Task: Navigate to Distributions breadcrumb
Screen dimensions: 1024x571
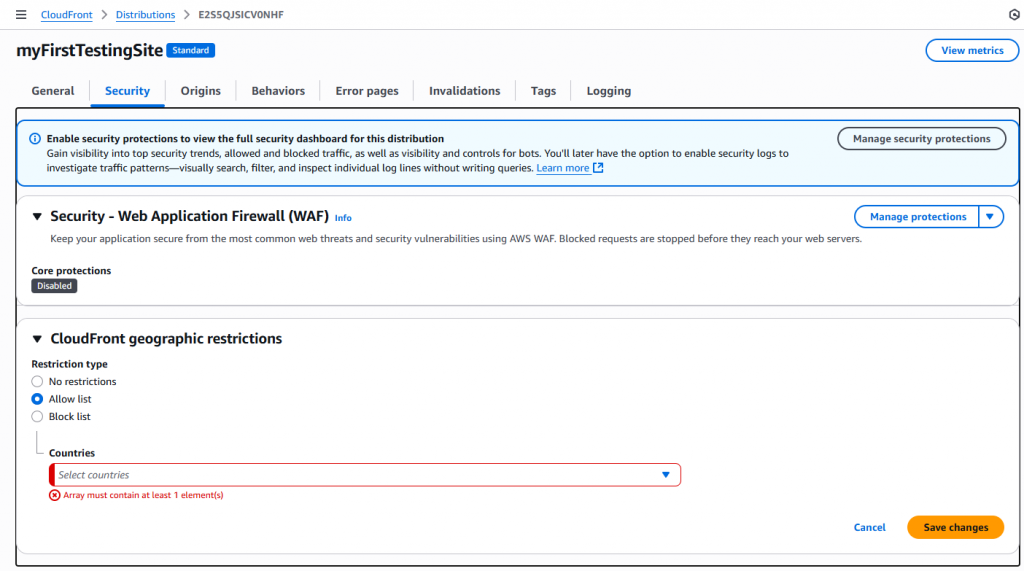Action: click(146, 14)
